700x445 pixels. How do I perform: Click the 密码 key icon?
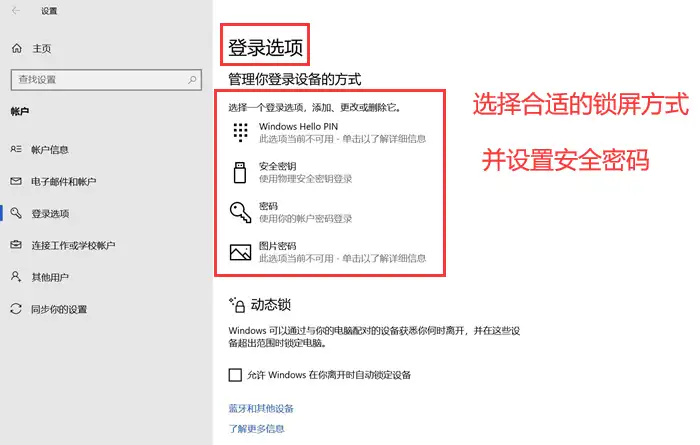click(240, 212)
